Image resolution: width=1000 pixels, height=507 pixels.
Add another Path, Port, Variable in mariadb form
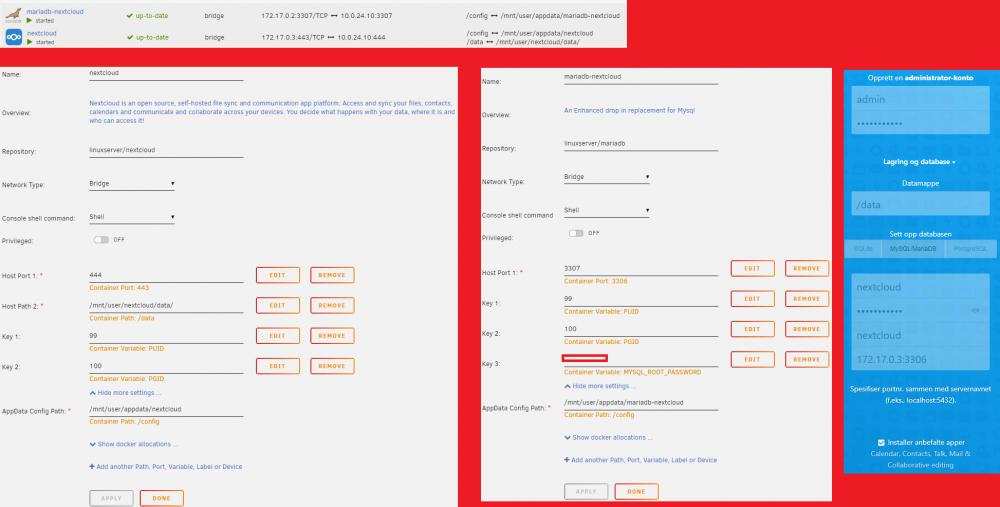641,460
